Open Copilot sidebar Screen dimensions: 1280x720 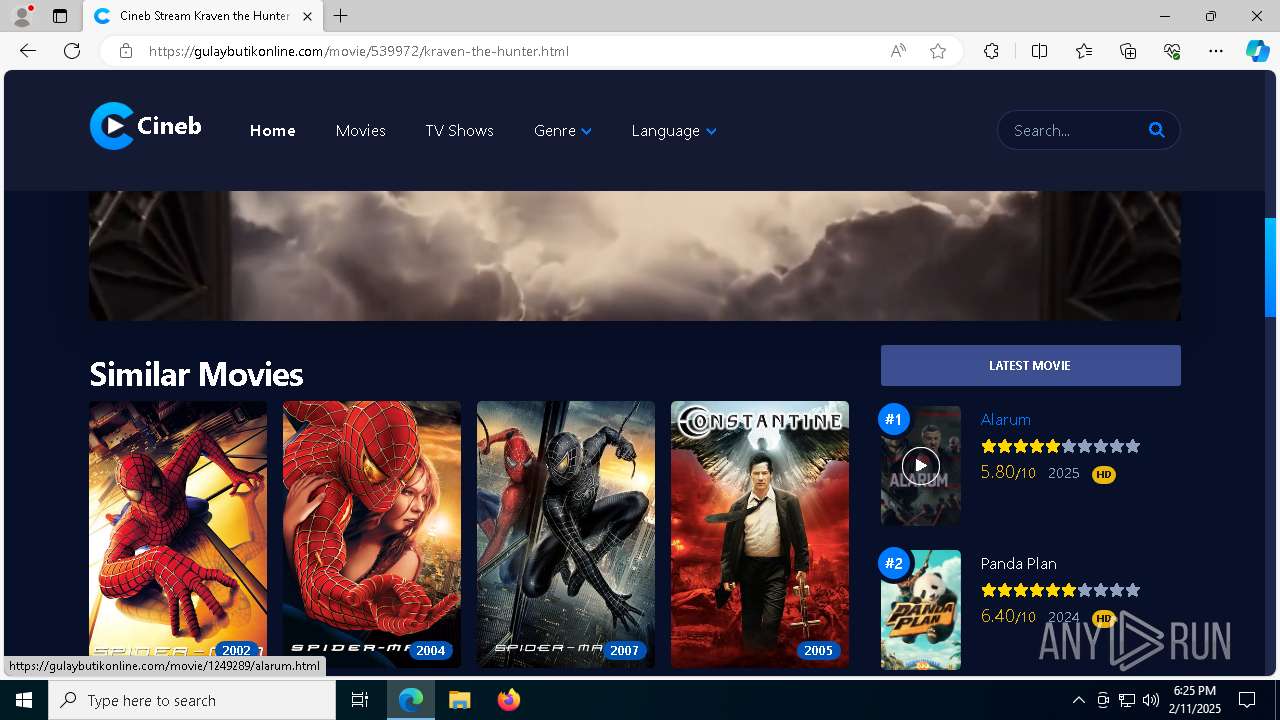[x=1257, y=51]
